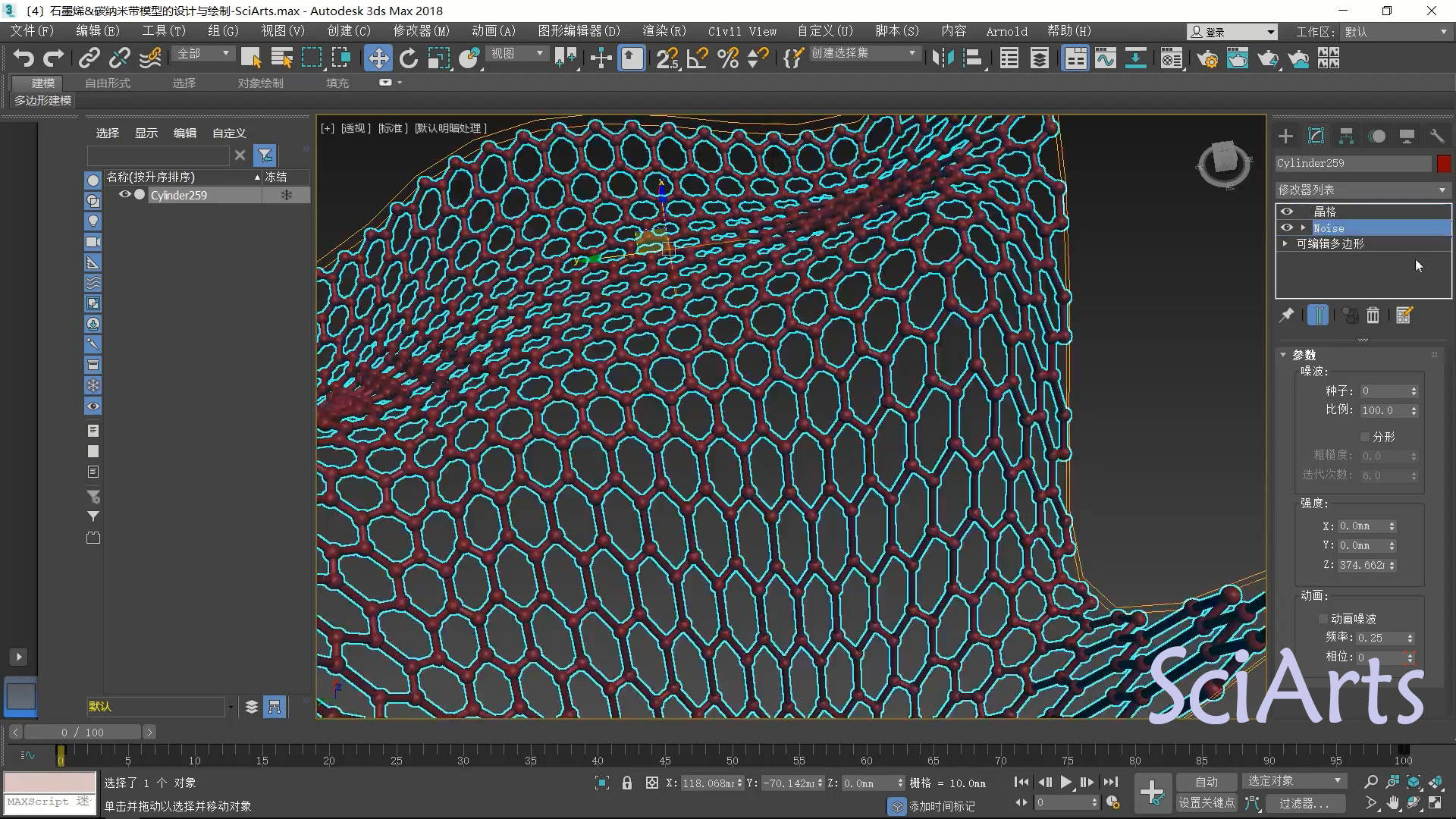Click the time slider 0 / 100 handle
Viewport: 1456px width, 819px height.
(x=83, y=732)
